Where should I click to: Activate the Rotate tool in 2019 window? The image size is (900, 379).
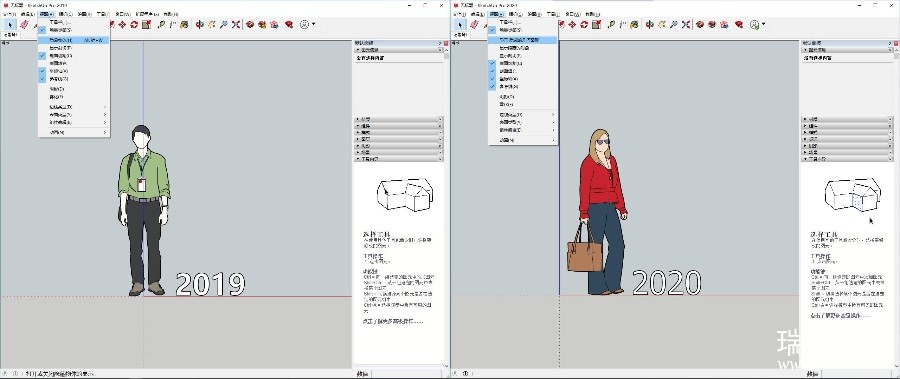(134, 25)
